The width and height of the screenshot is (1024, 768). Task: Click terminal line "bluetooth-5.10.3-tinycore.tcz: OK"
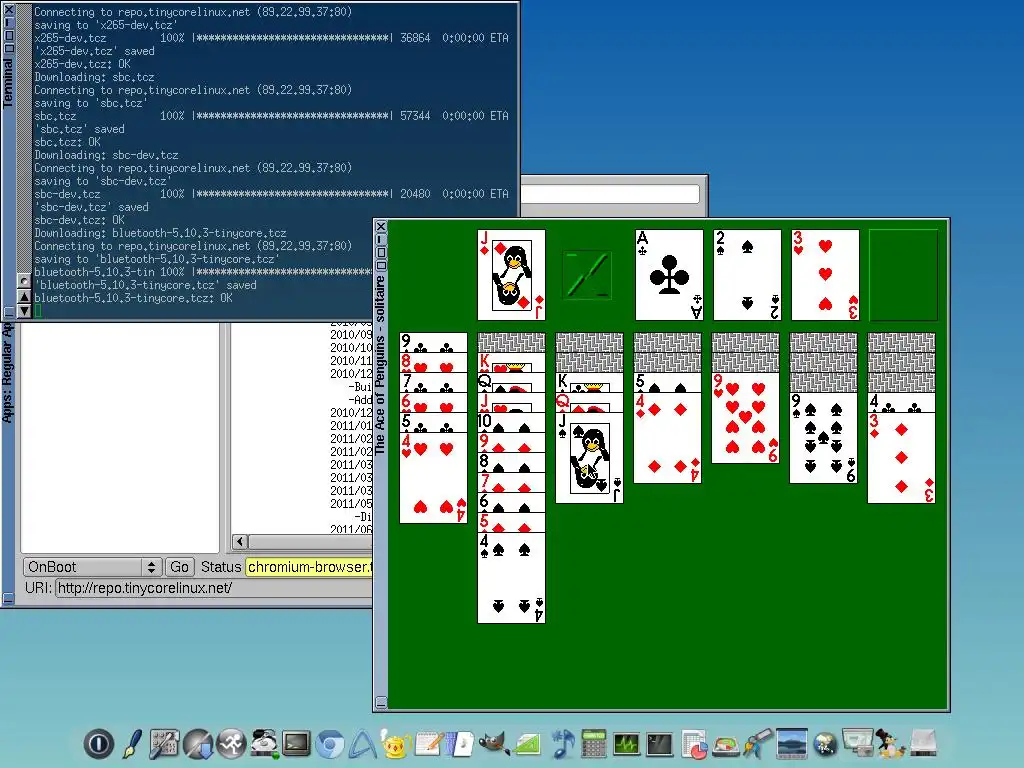point(133,298)
